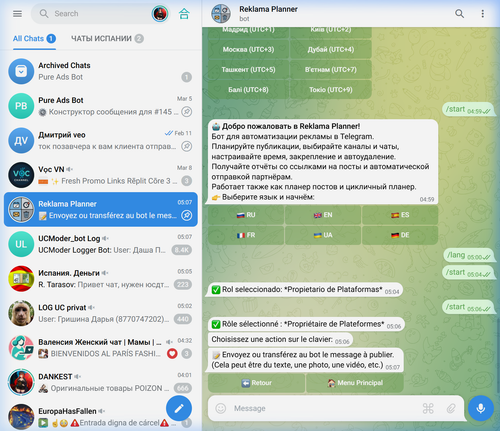Switch to ЧАТЫ ИСПАНИИ folder tab

point(107,39)
